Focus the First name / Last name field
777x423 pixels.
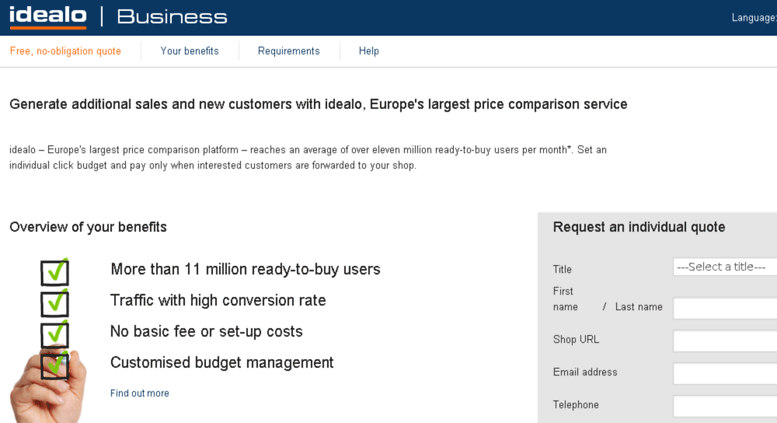coord(724,309)
